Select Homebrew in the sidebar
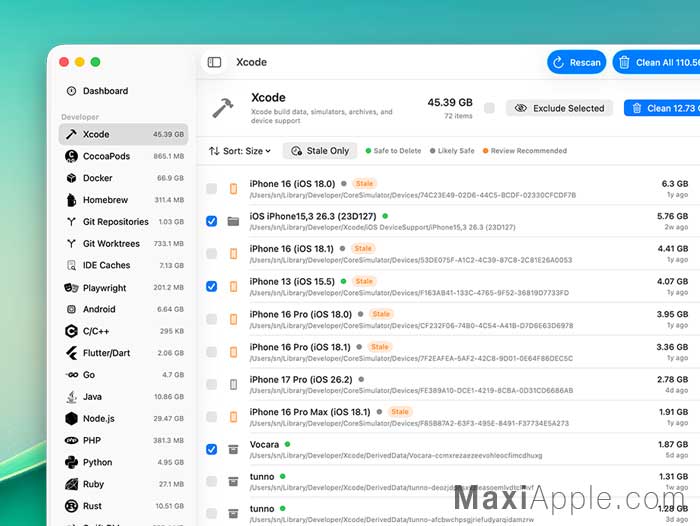 tap(123, 200)
